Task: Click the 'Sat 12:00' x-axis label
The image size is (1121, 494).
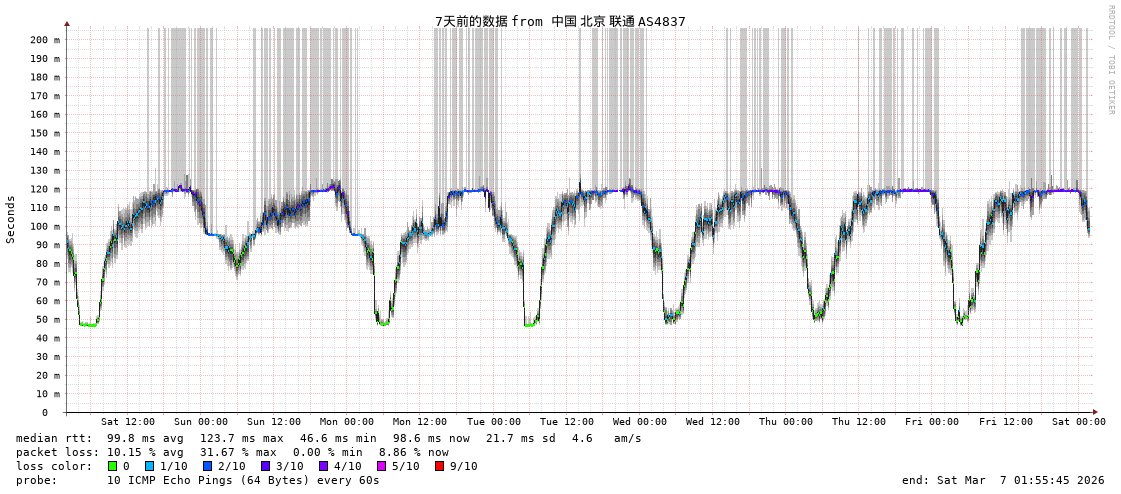Action: click(x=128, y=422)
